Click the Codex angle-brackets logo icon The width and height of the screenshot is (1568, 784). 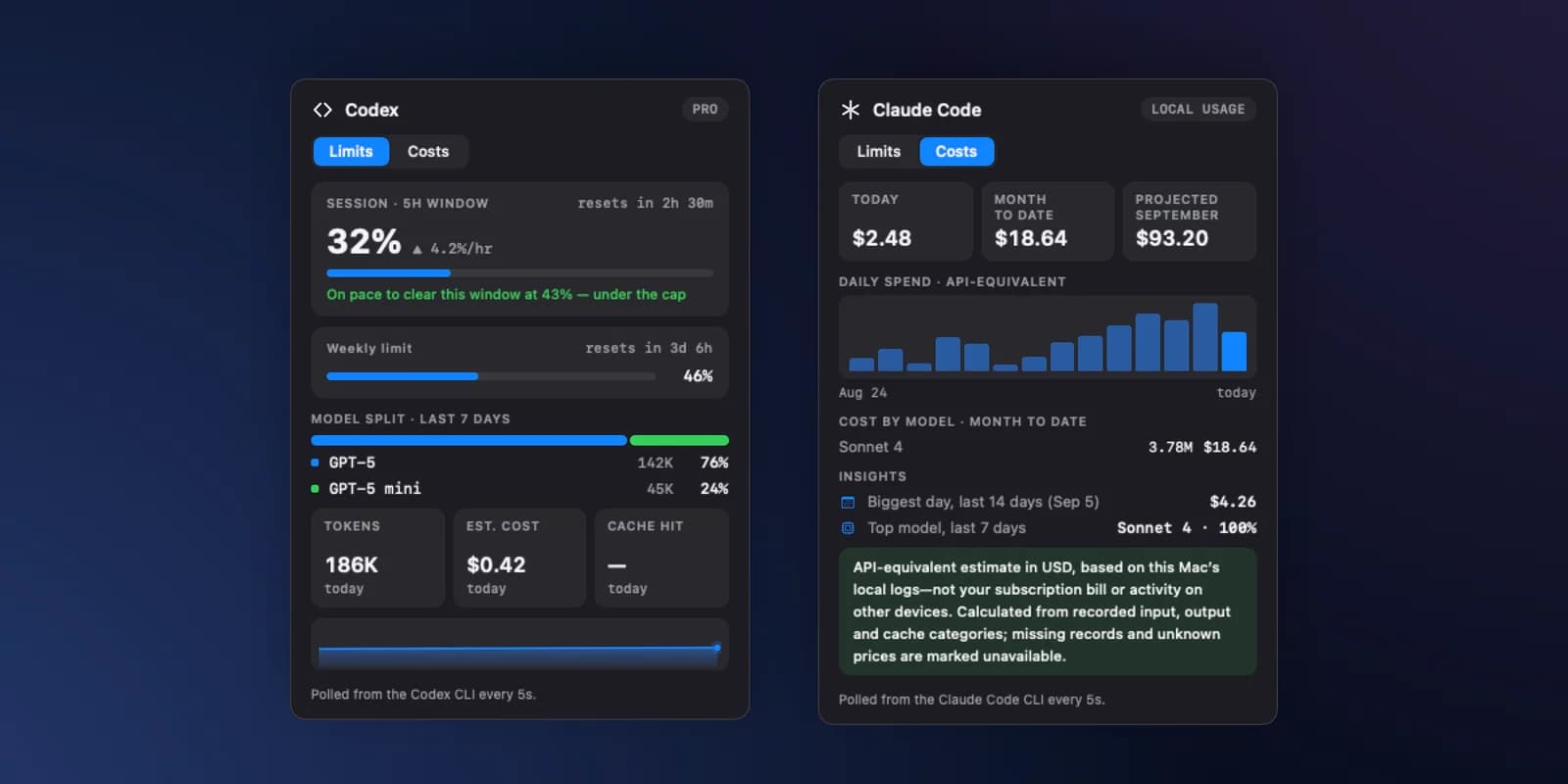click(322, 110)
